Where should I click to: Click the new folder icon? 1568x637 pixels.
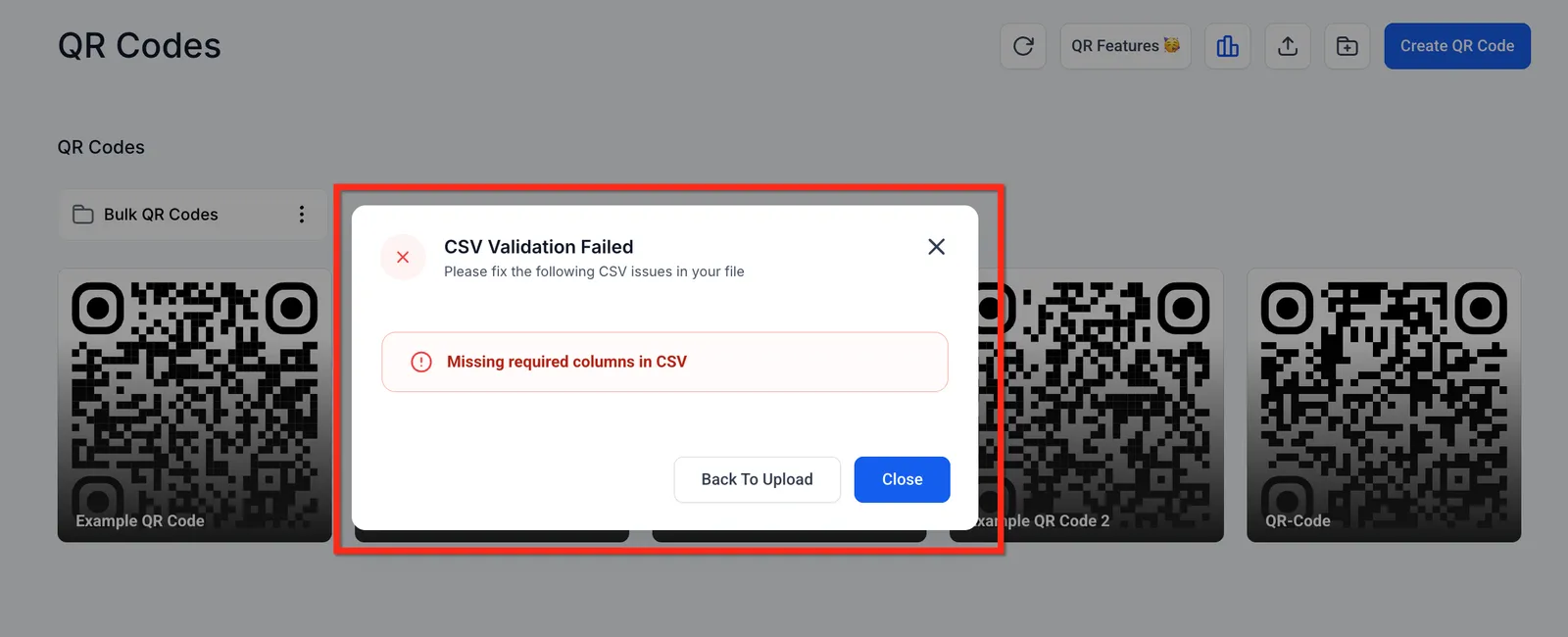[x=1347, y=46]
